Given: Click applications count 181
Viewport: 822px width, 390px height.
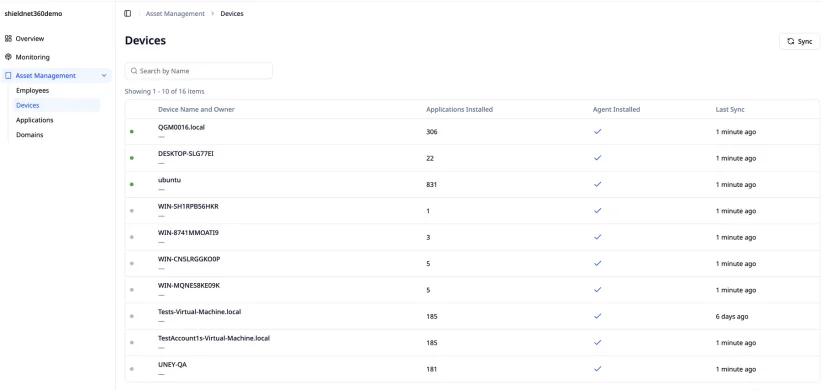Looking at the screenshot, I should 431,369.
